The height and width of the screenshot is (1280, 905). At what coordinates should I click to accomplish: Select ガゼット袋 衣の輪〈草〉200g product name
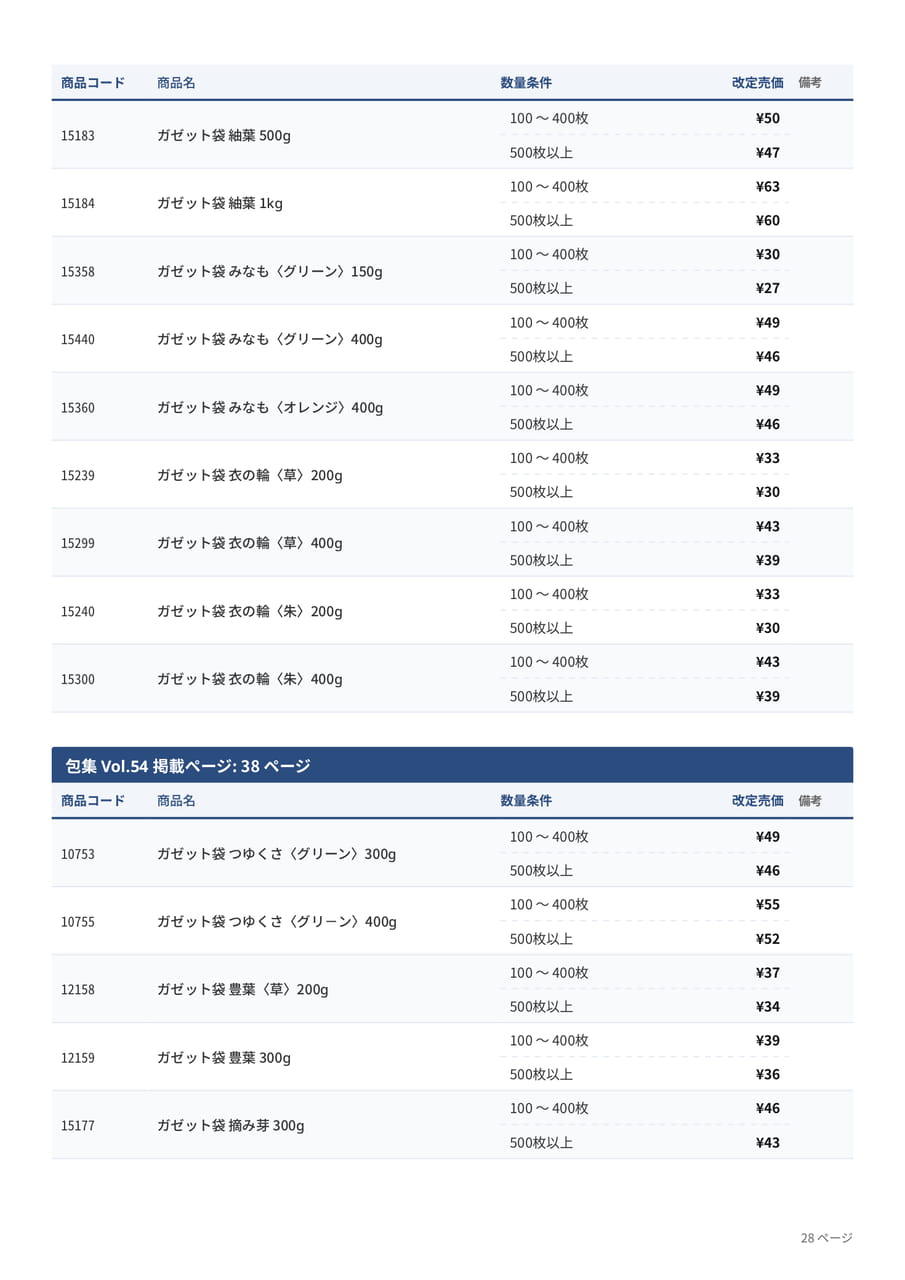coord(249,475)
